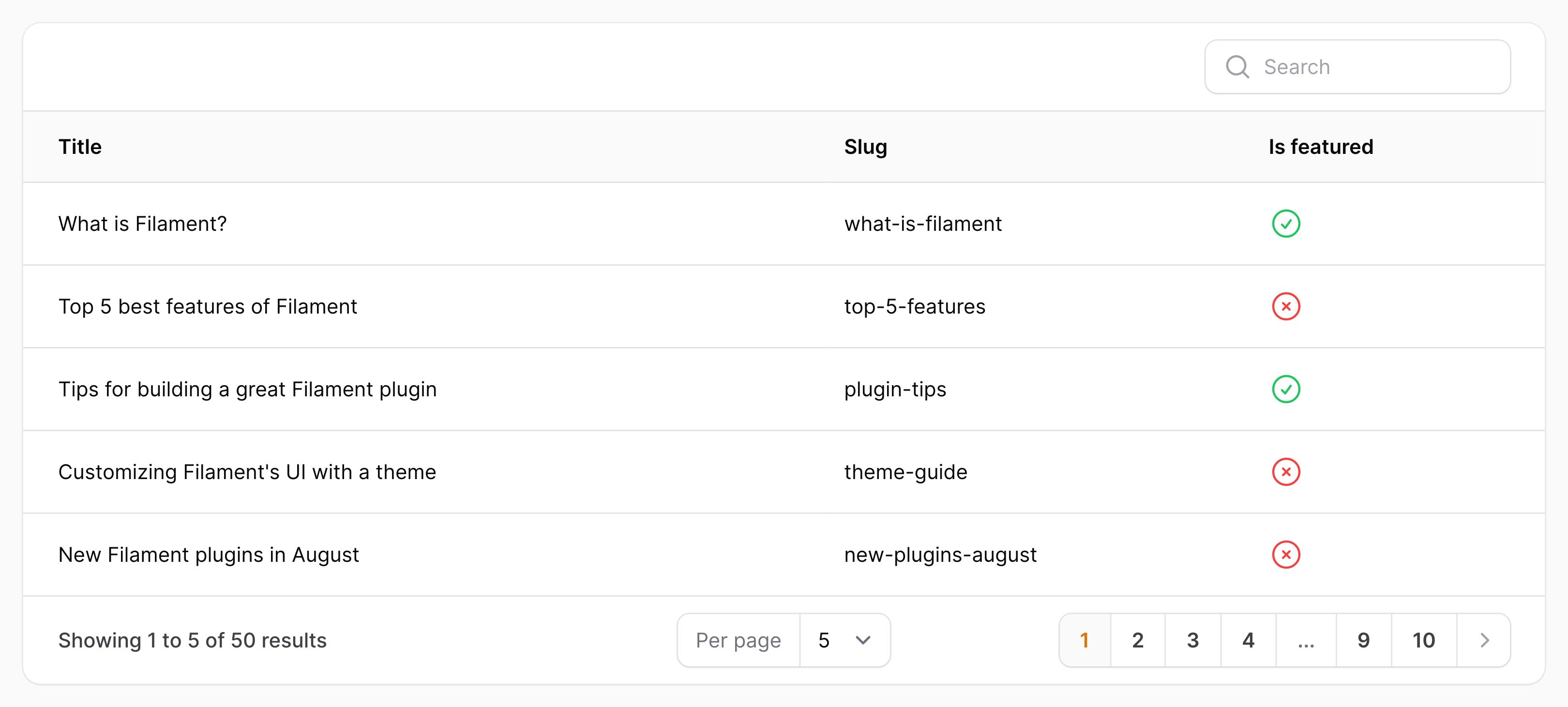Click the red X icon for 'new-plugins-august'
This screenshot has width=1568, height=707.
(1285, 553)
